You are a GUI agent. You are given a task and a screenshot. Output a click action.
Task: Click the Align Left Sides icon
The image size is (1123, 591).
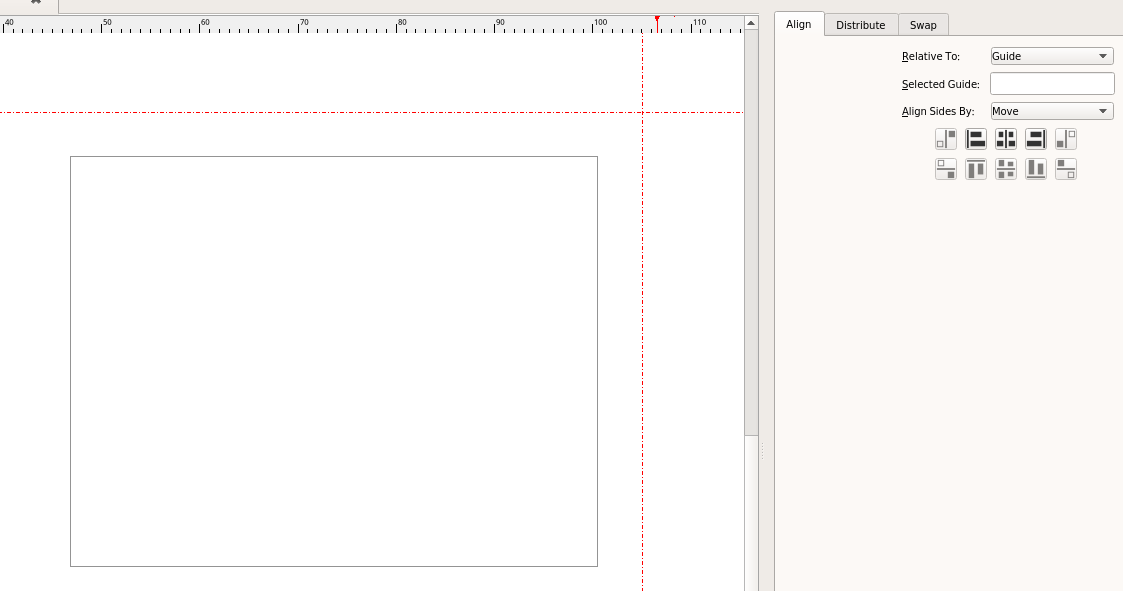click(975, 139)
